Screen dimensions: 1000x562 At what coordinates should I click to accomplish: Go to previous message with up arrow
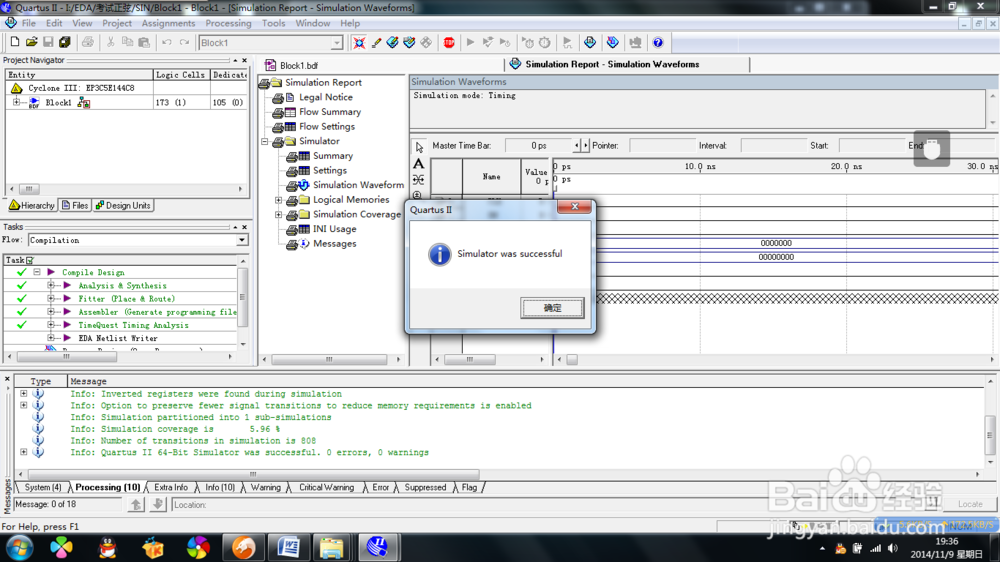(x=136, y=505)
